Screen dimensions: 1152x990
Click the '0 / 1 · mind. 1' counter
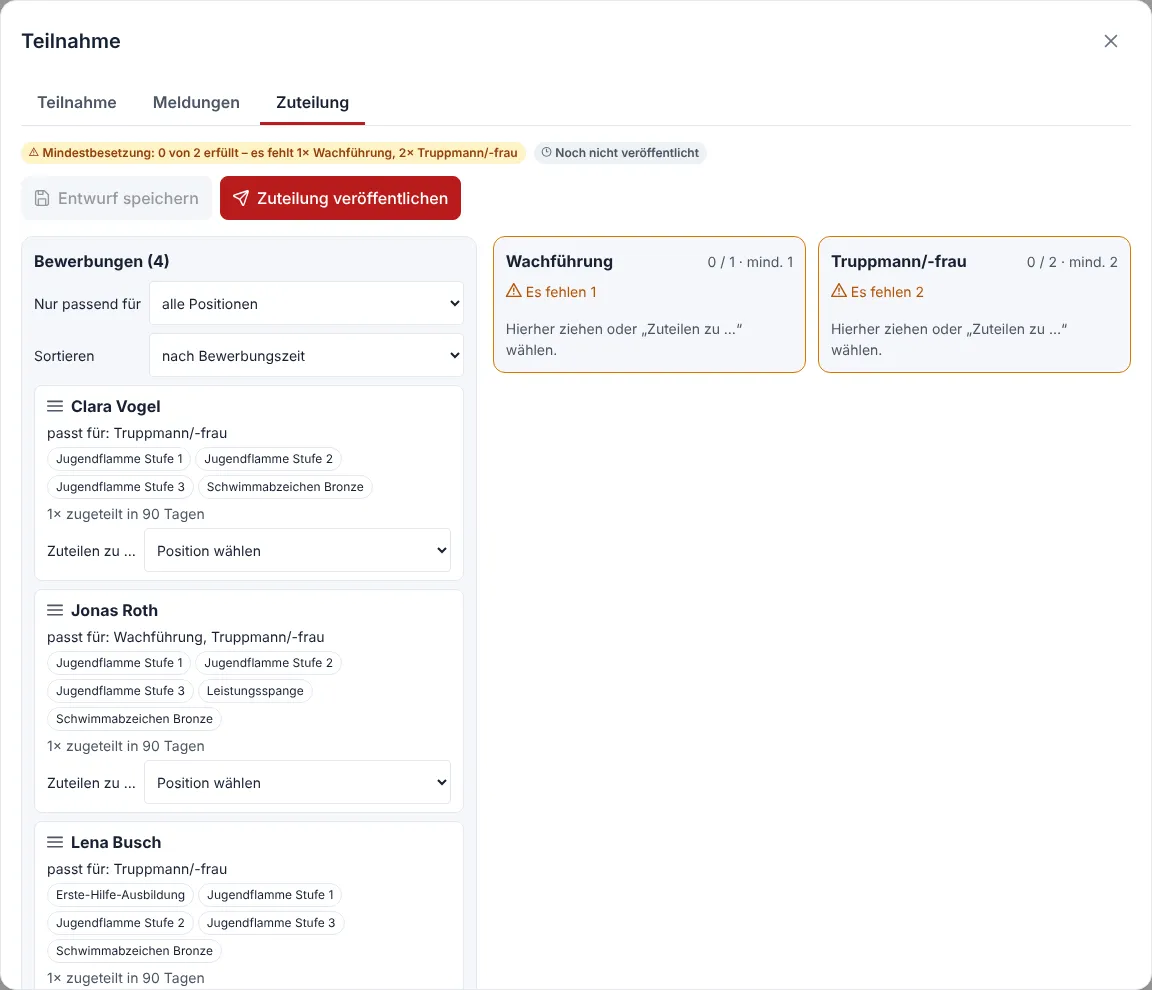(750, 262)
